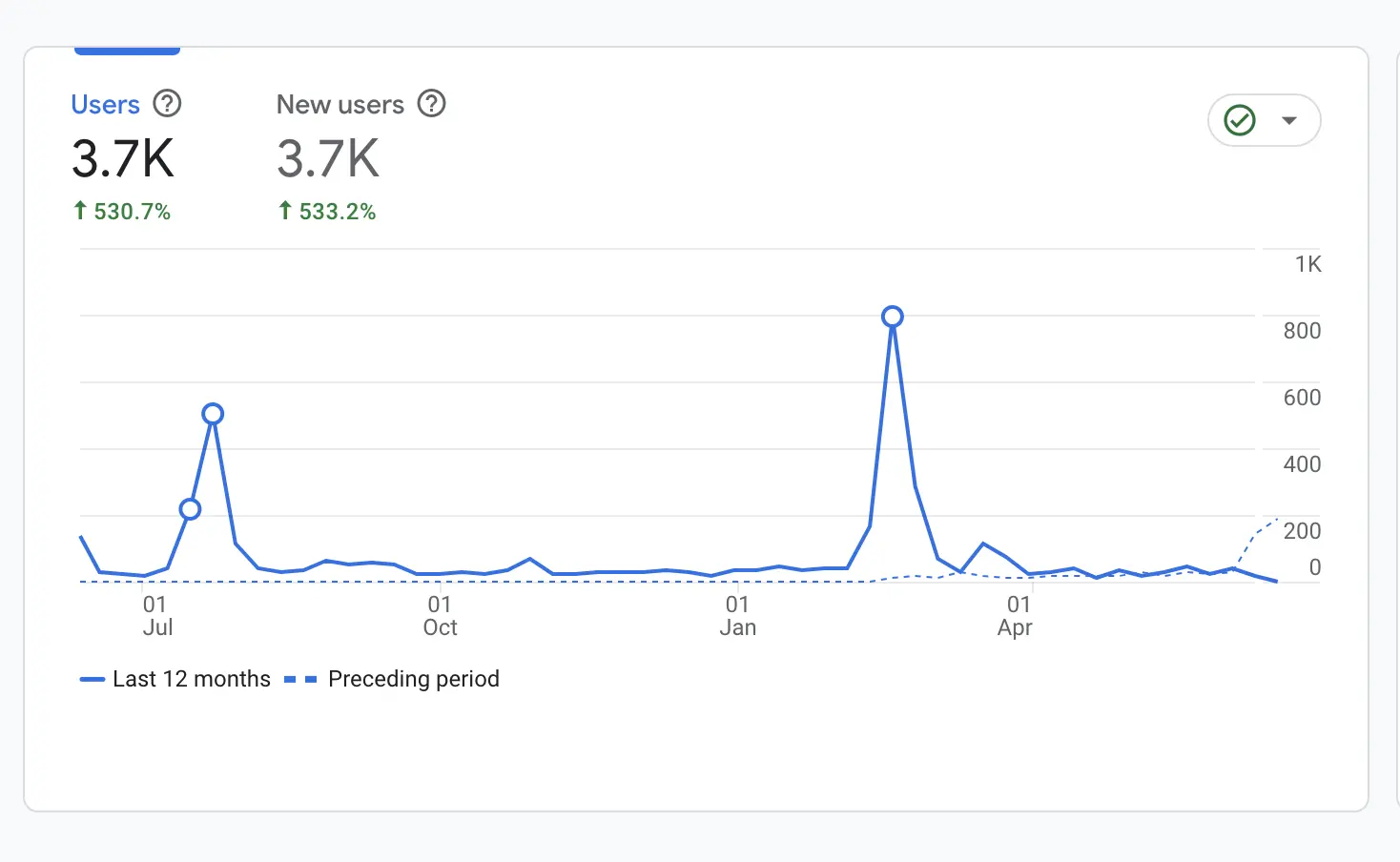Screen dimensions: 1400x862
Task: Click the 01 Jan axis label
Action: [736, 615]
